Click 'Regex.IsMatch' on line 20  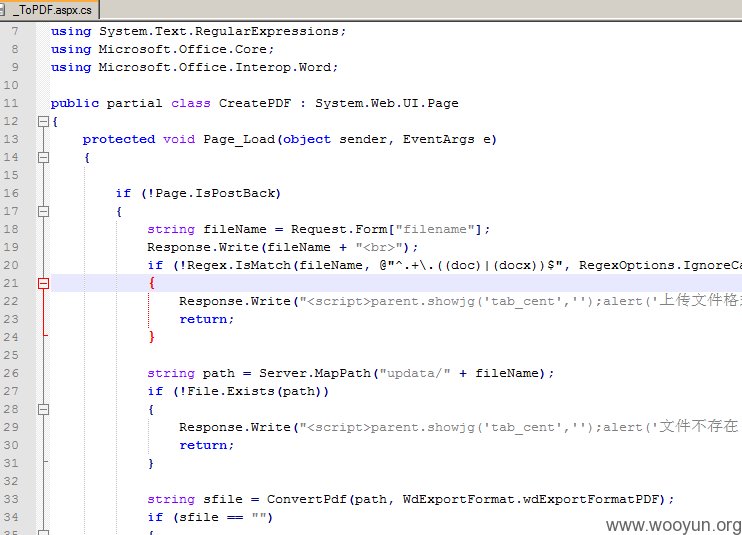point(238,265)
